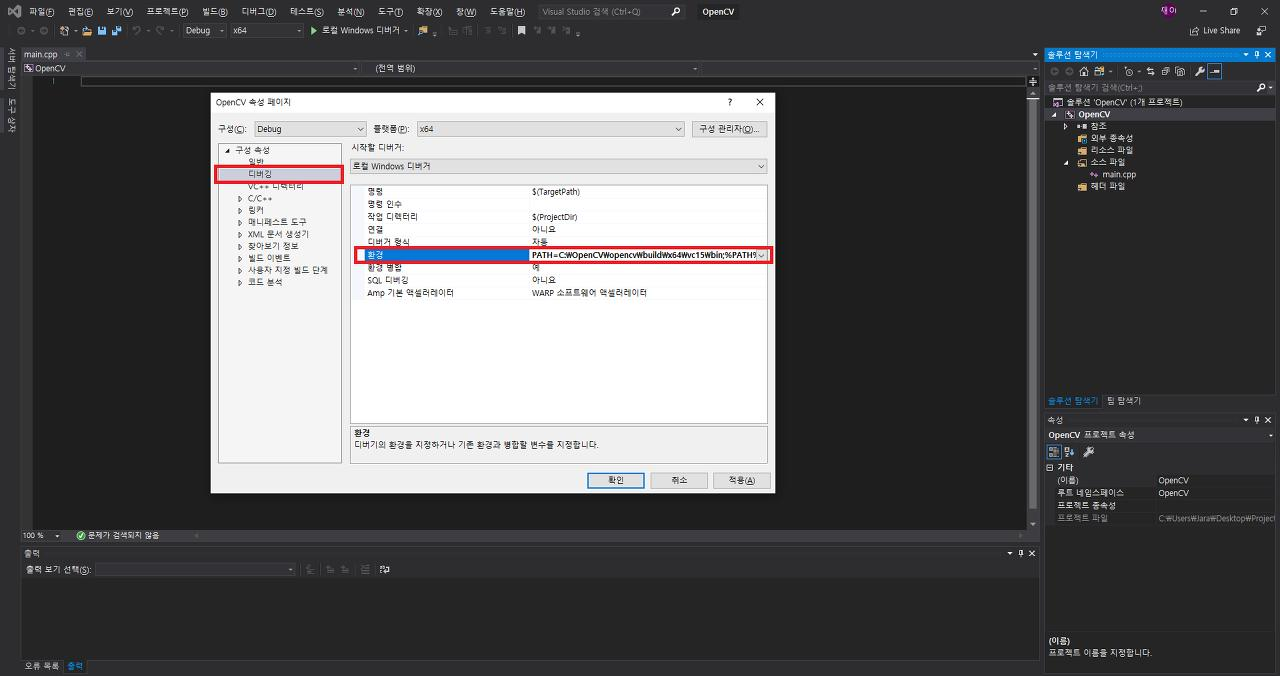1280x676 pixels.
Task: Click the New Project toolbar icon
Action: (64, 30)
